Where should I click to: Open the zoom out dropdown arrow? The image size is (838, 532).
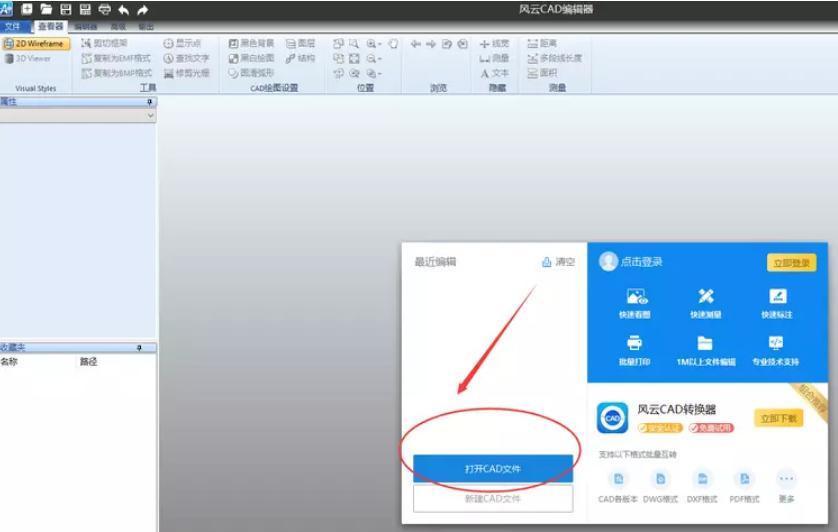pyautogui.click(x=379, y=59)
